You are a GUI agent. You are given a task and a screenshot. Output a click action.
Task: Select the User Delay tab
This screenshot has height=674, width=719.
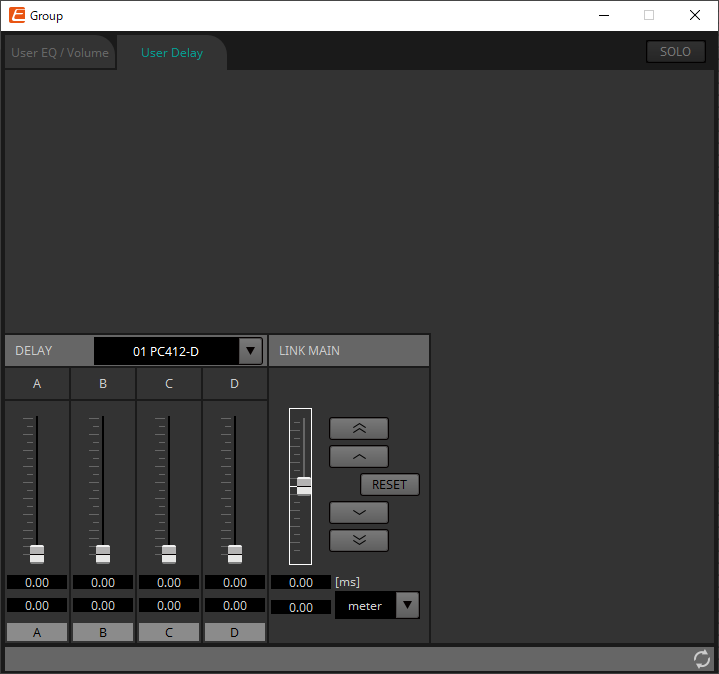pyautogui.click(x=172, y=53)
